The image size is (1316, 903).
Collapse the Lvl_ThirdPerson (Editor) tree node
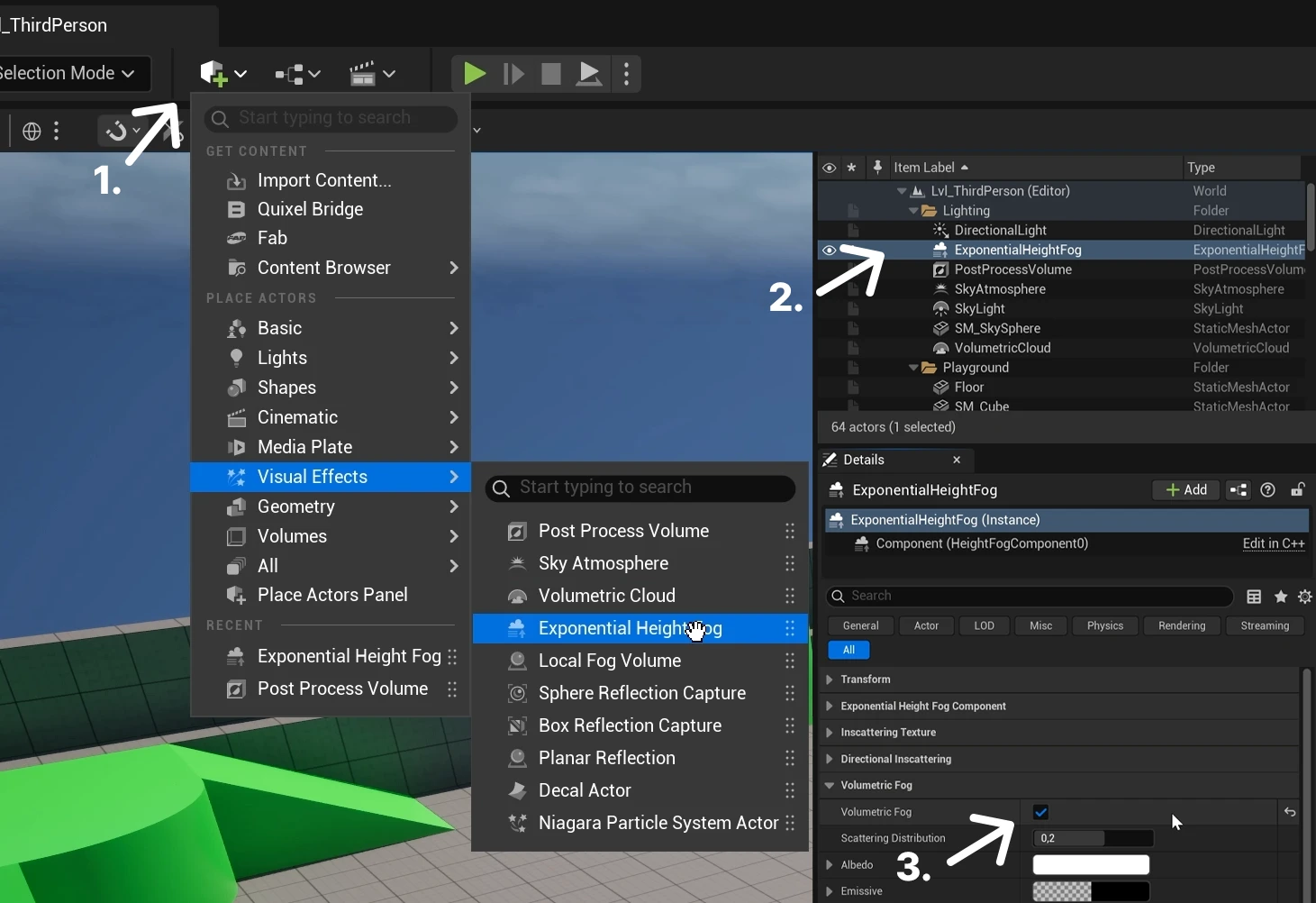pos(902,191)
